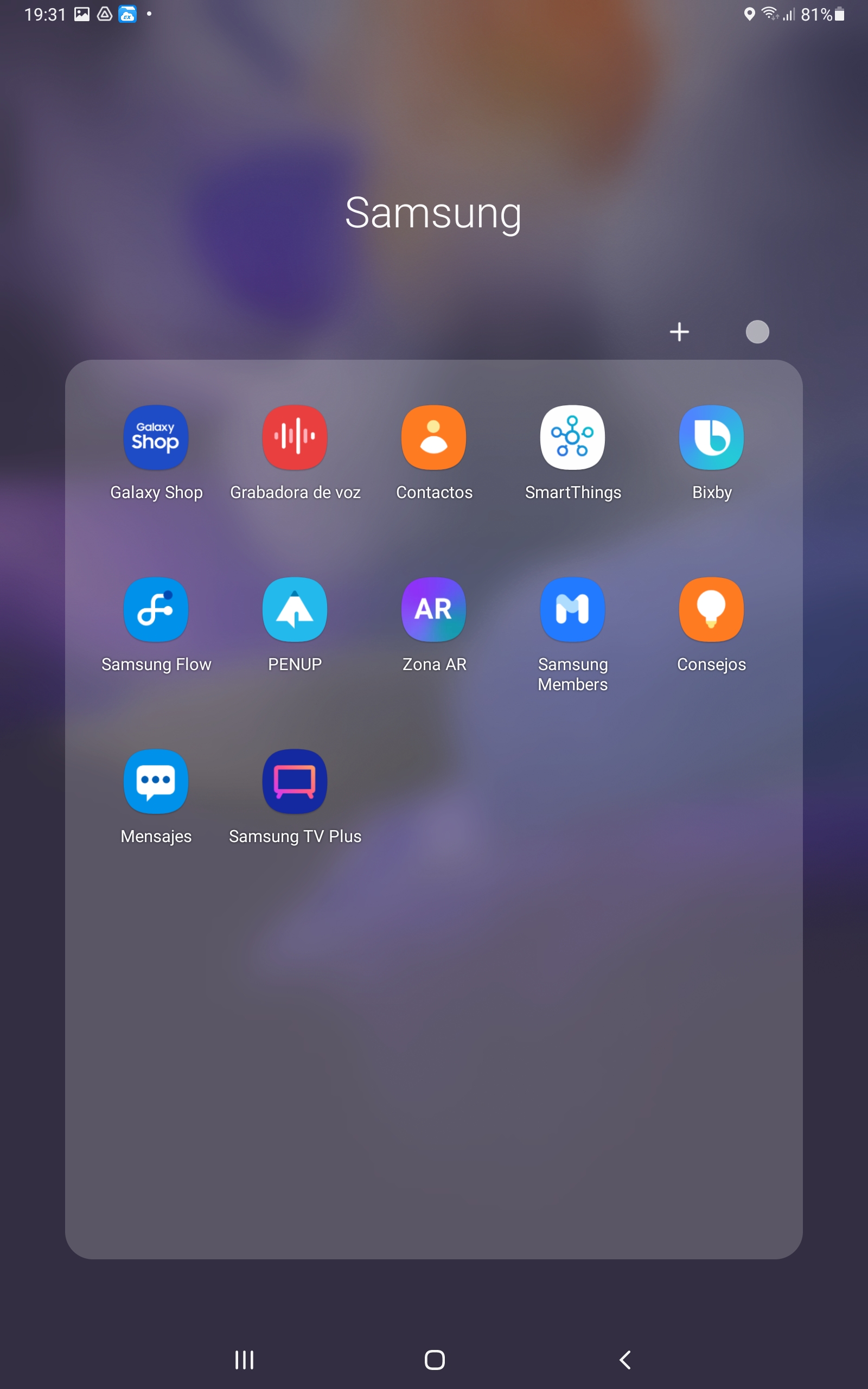Tap the home navigation button

[435, 1359]
